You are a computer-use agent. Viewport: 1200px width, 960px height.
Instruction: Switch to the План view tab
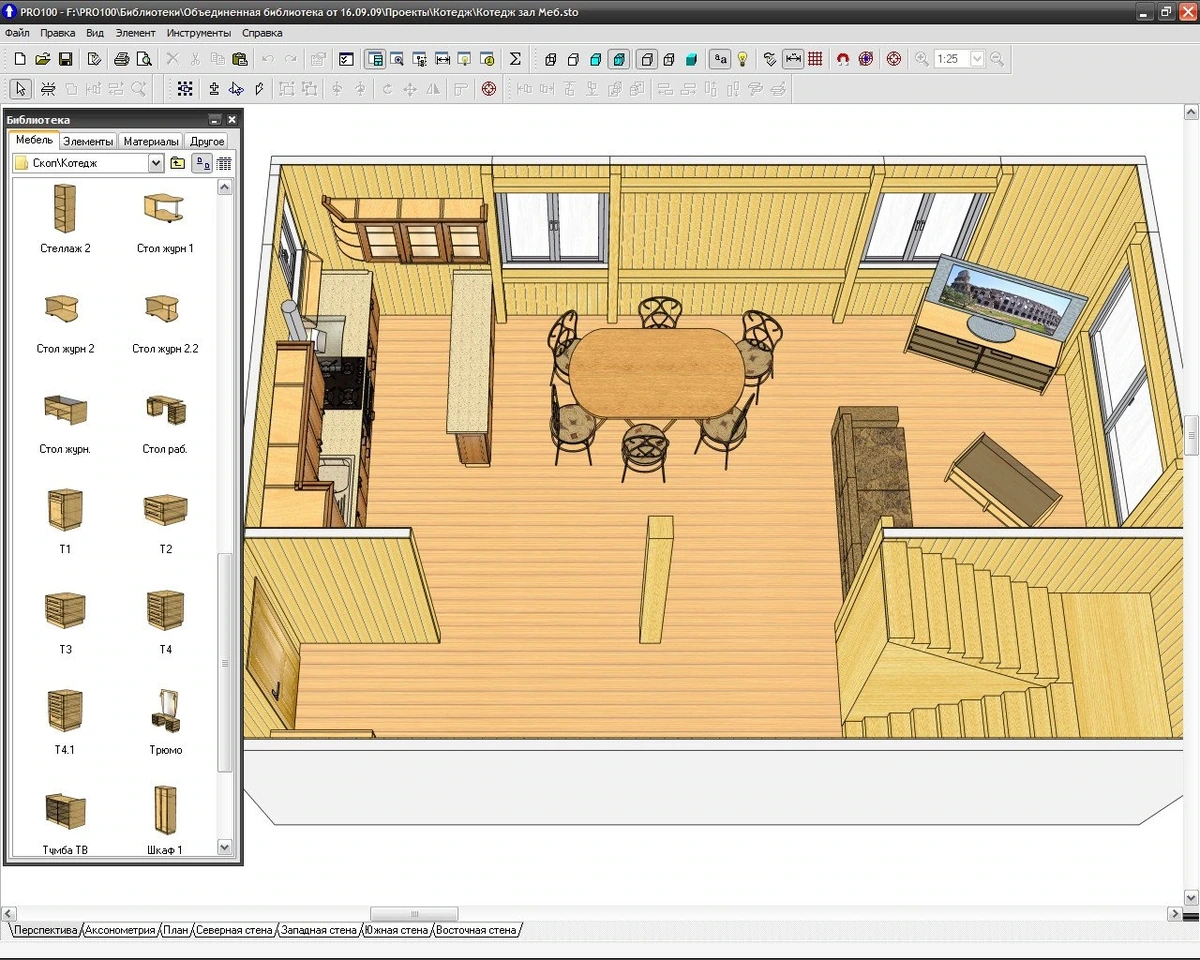pos(176,930)
